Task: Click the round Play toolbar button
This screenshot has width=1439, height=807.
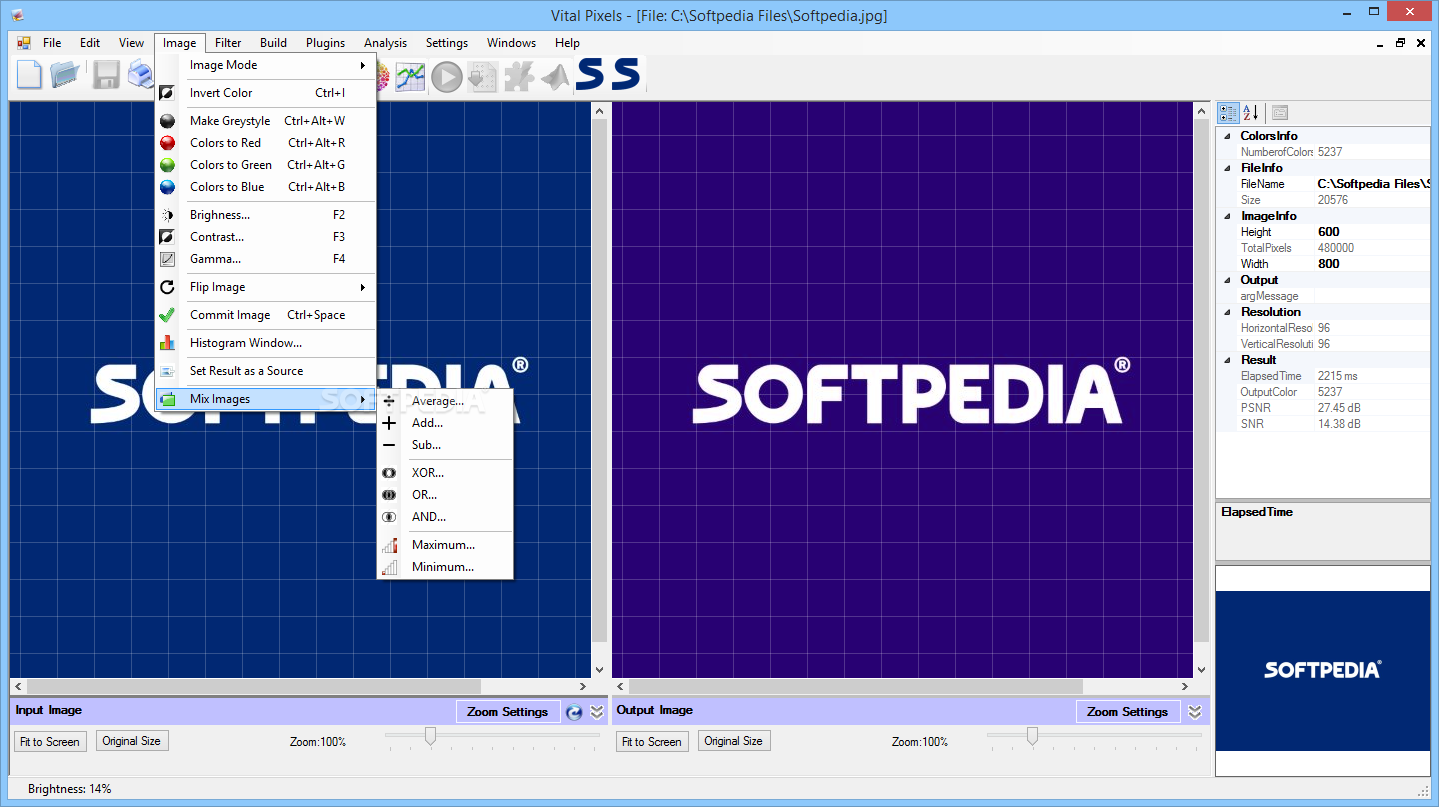Action: [447, 76]
